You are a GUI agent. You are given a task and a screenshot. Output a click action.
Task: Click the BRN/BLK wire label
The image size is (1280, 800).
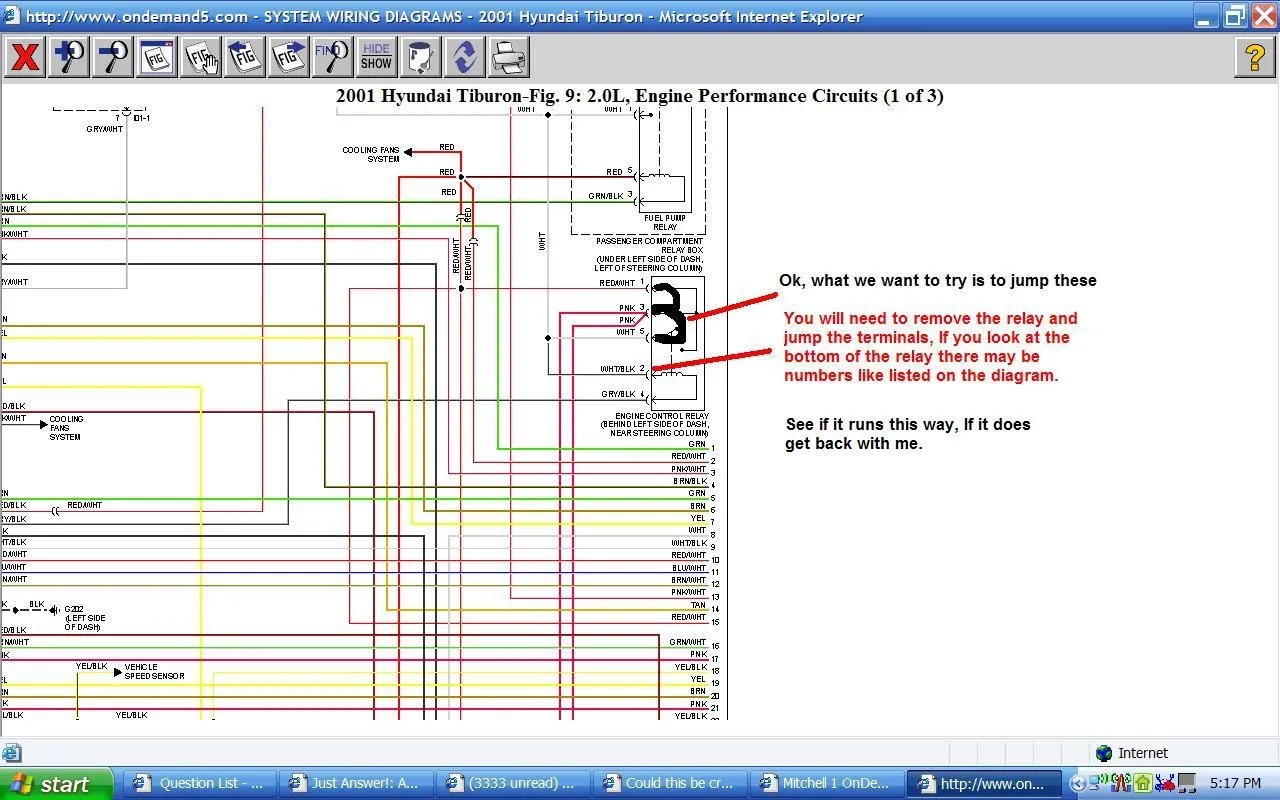click(690, 481)
